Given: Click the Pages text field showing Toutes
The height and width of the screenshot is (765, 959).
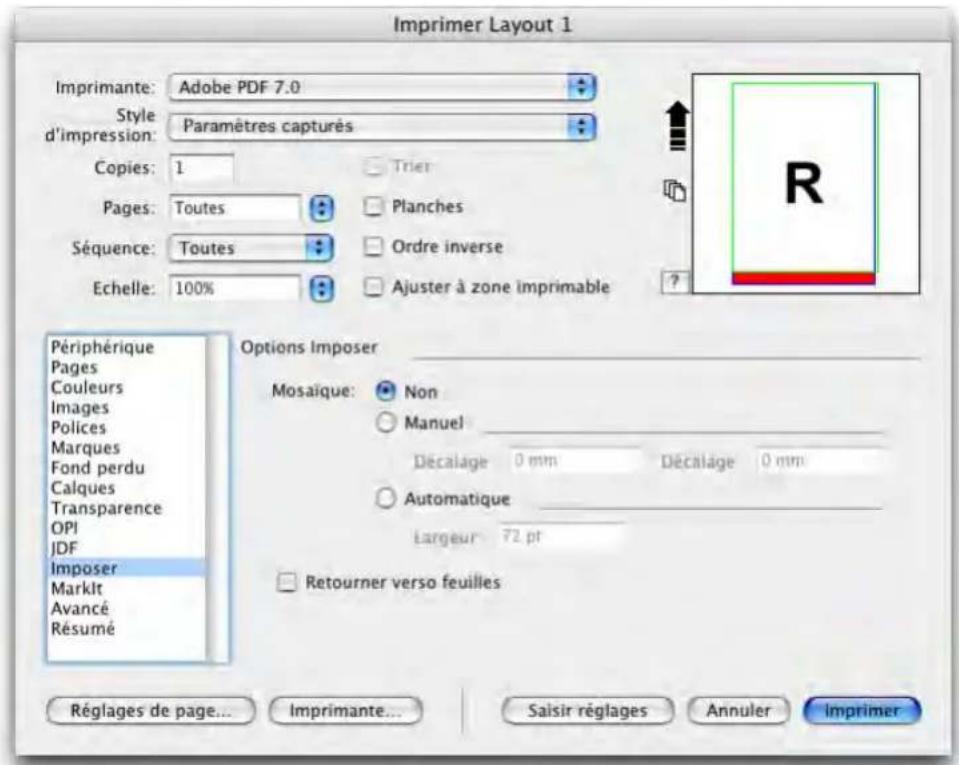Looking at the screenshot, I should (x=235, y=209).
